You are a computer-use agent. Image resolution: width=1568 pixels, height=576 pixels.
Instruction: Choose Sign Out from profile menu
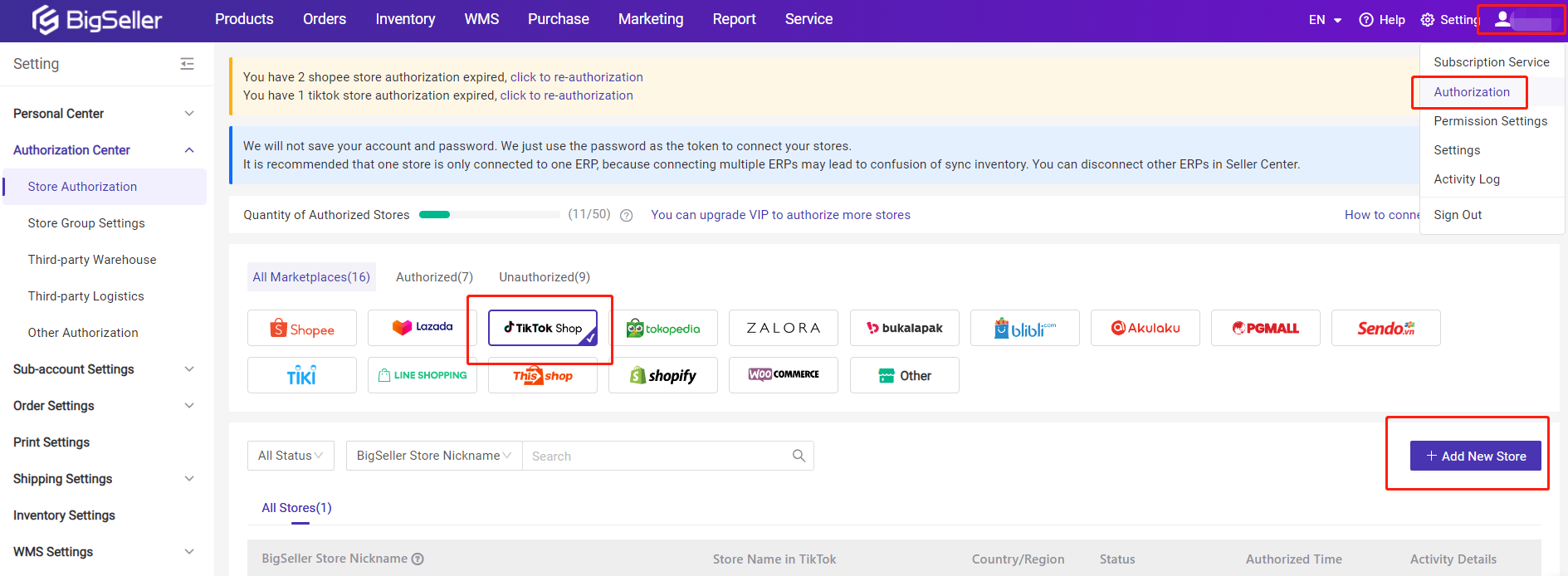pos(1458,215)
